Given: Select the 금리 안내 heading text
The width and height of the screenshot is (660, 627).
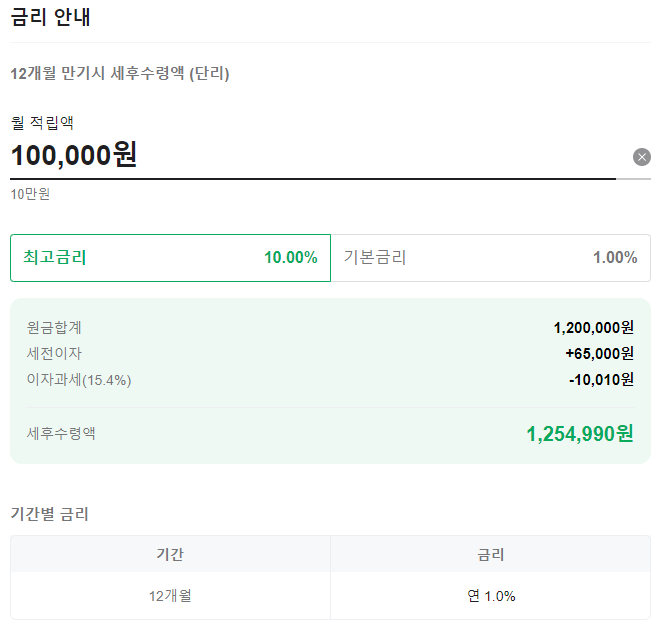Looking at the screenshot, I should (x=50, y=17).
